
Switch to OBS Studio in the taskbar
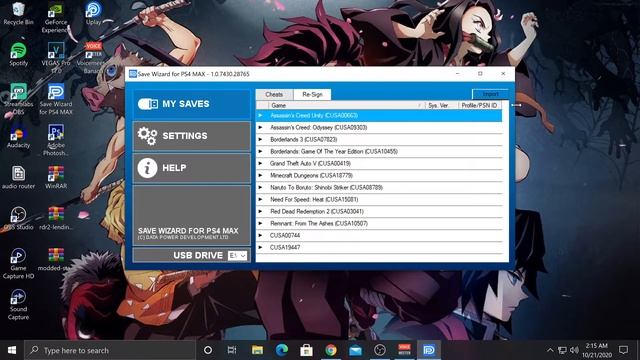(x=380, y=350)
